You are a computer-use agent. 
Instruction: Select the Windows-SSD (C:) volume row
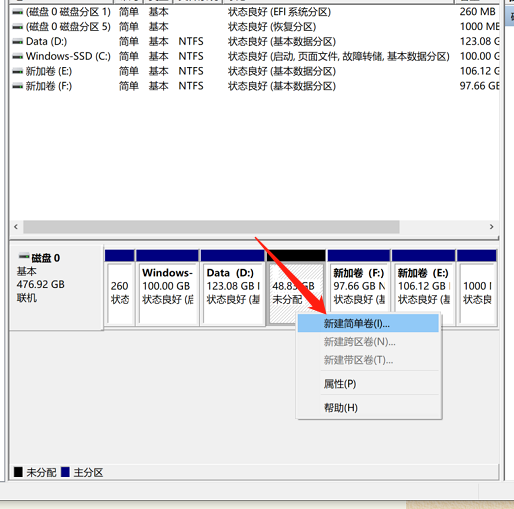coord(254,56)
